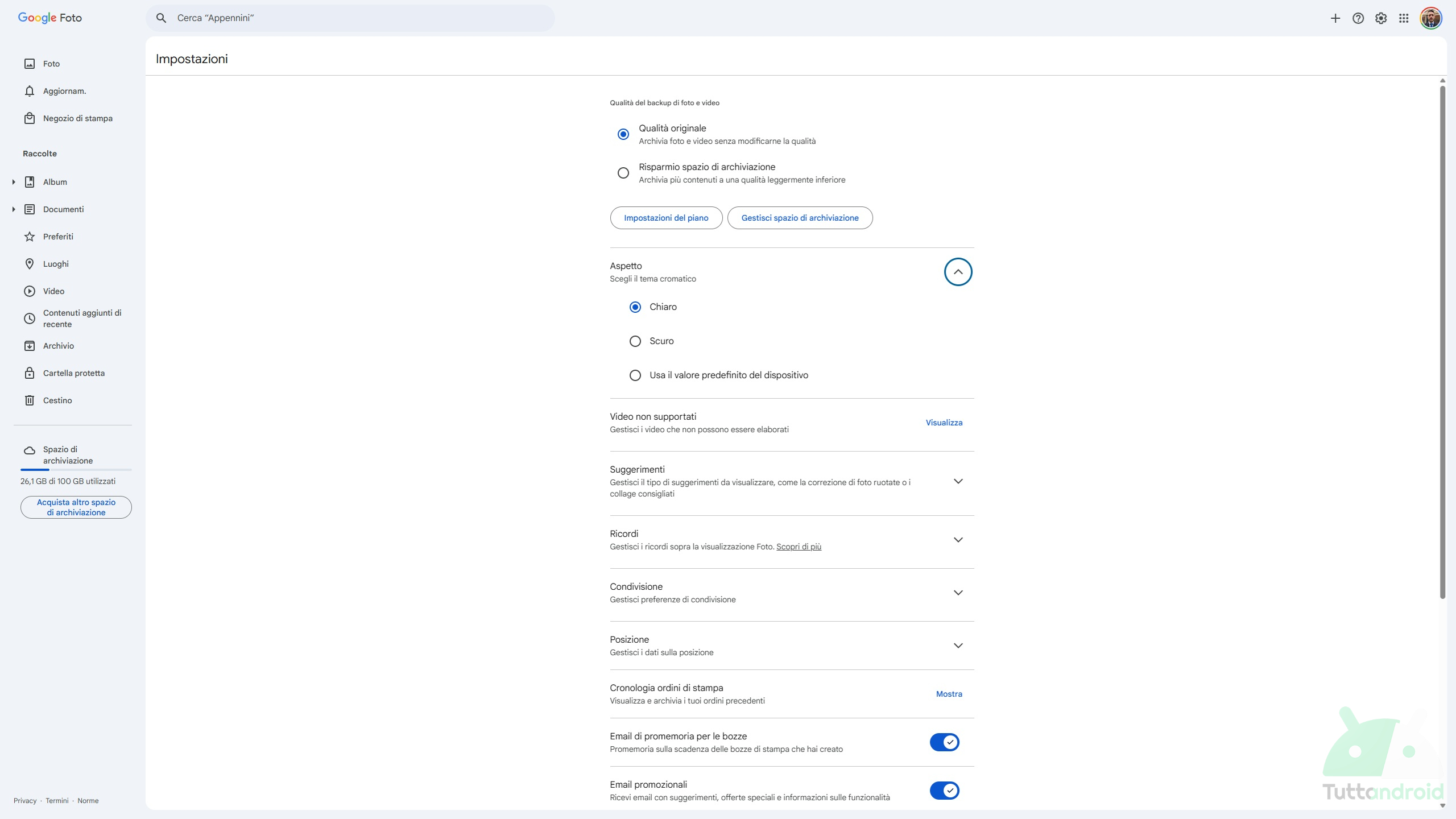Viewport: 1456px width, 819px height.
Task: Open Cartella protetta locked folder
Action: pyautogui.click(x=73, y=373)
